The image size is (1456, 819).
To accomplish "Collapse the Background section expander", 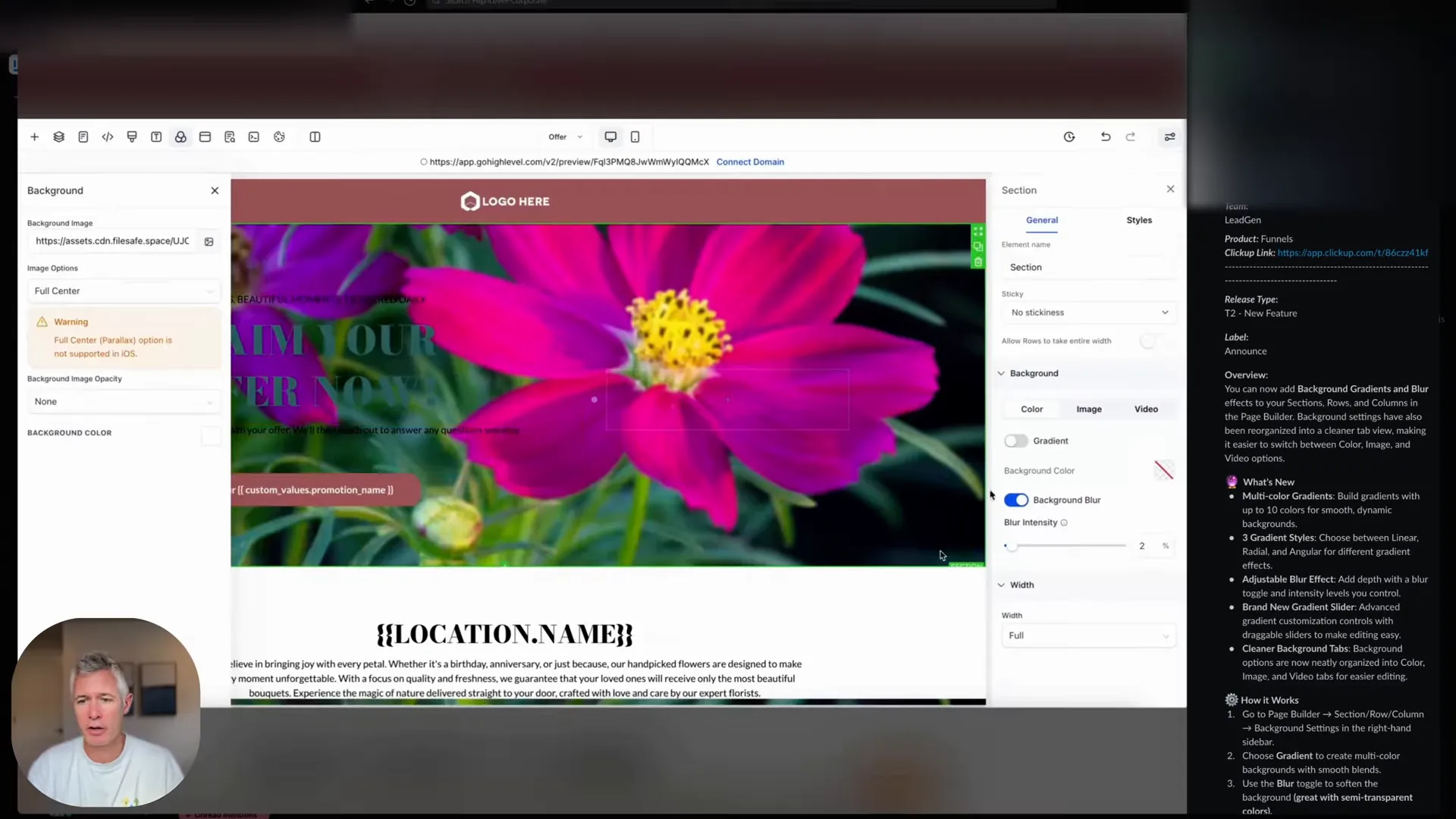I will (x=1001, y=374).
